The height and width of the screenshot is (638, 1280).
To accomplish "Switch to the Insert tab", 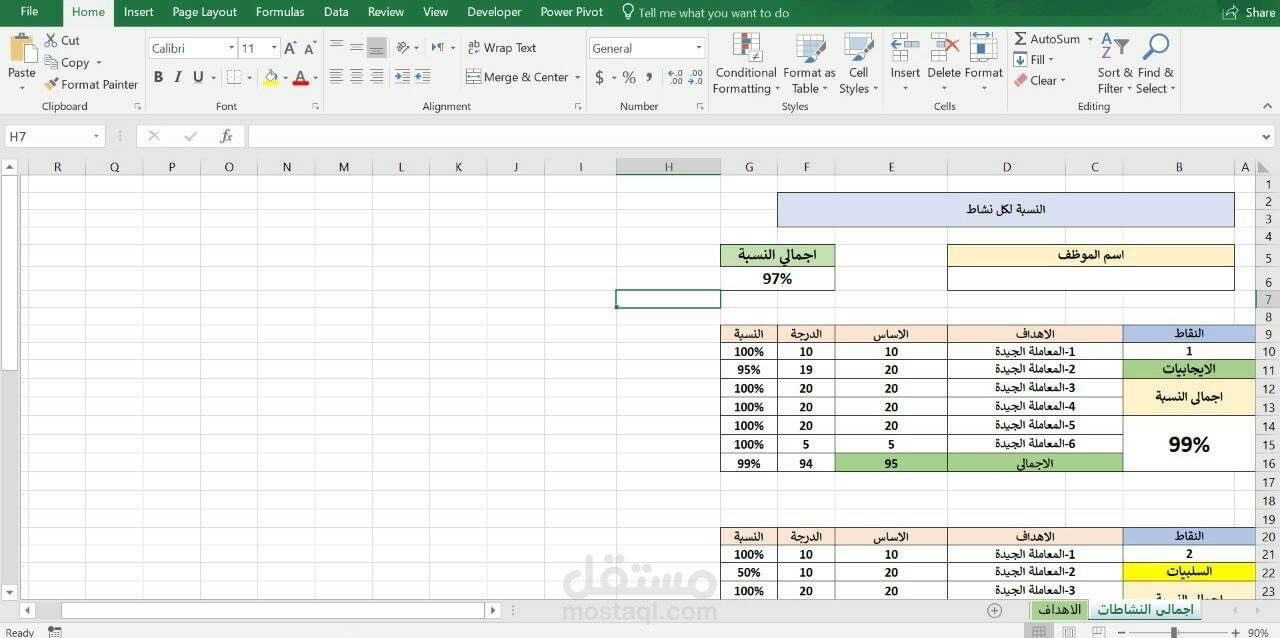I will (138, 12).
